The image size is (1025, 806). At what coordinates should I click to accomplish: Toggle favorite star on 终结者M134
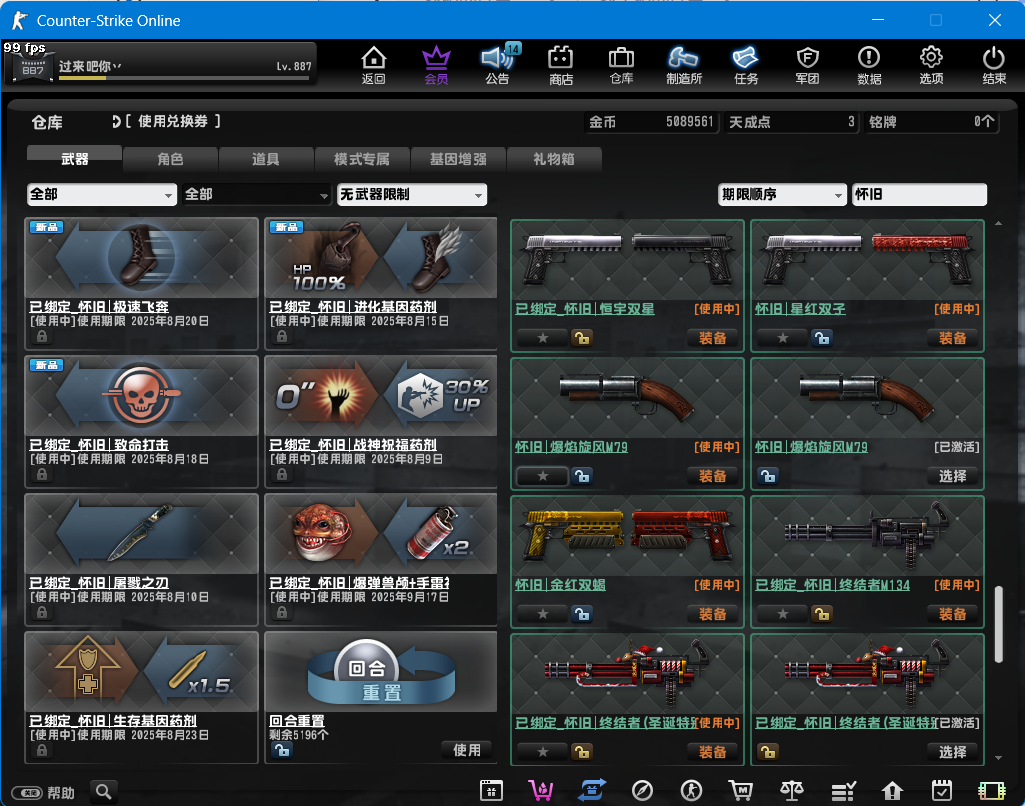click(x=782, y=614)
